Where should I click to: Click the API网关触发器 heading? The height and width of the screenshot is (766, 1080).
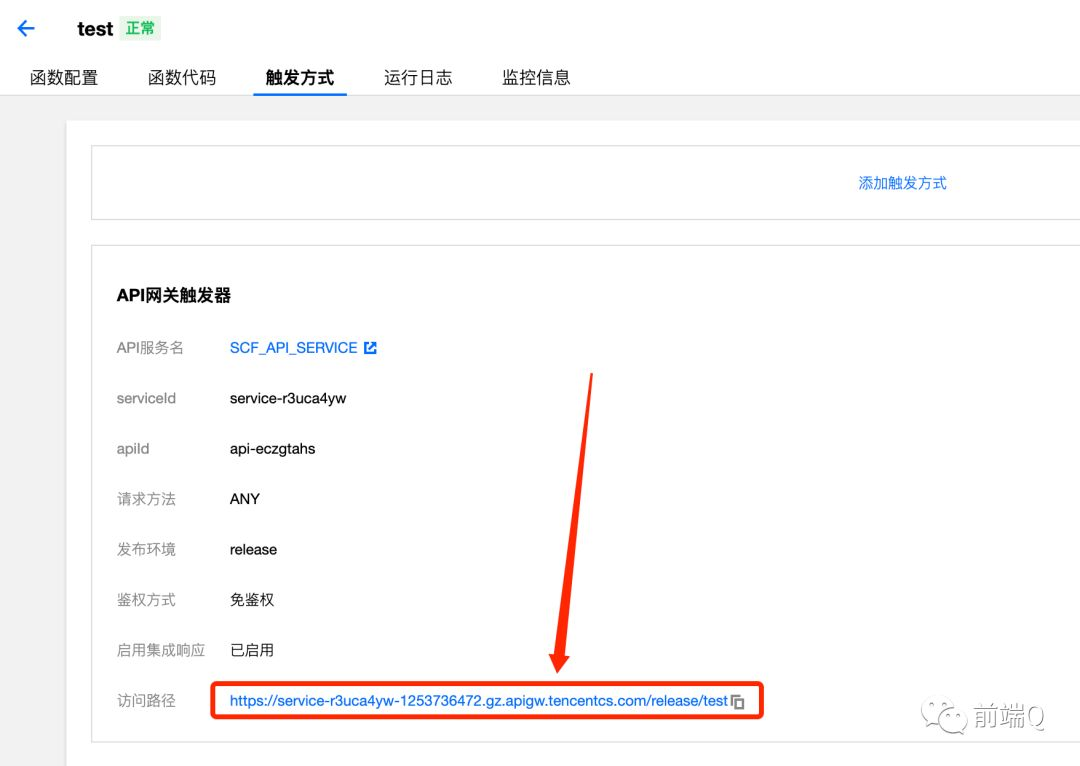pyautogui.click(x=174, y=296)
